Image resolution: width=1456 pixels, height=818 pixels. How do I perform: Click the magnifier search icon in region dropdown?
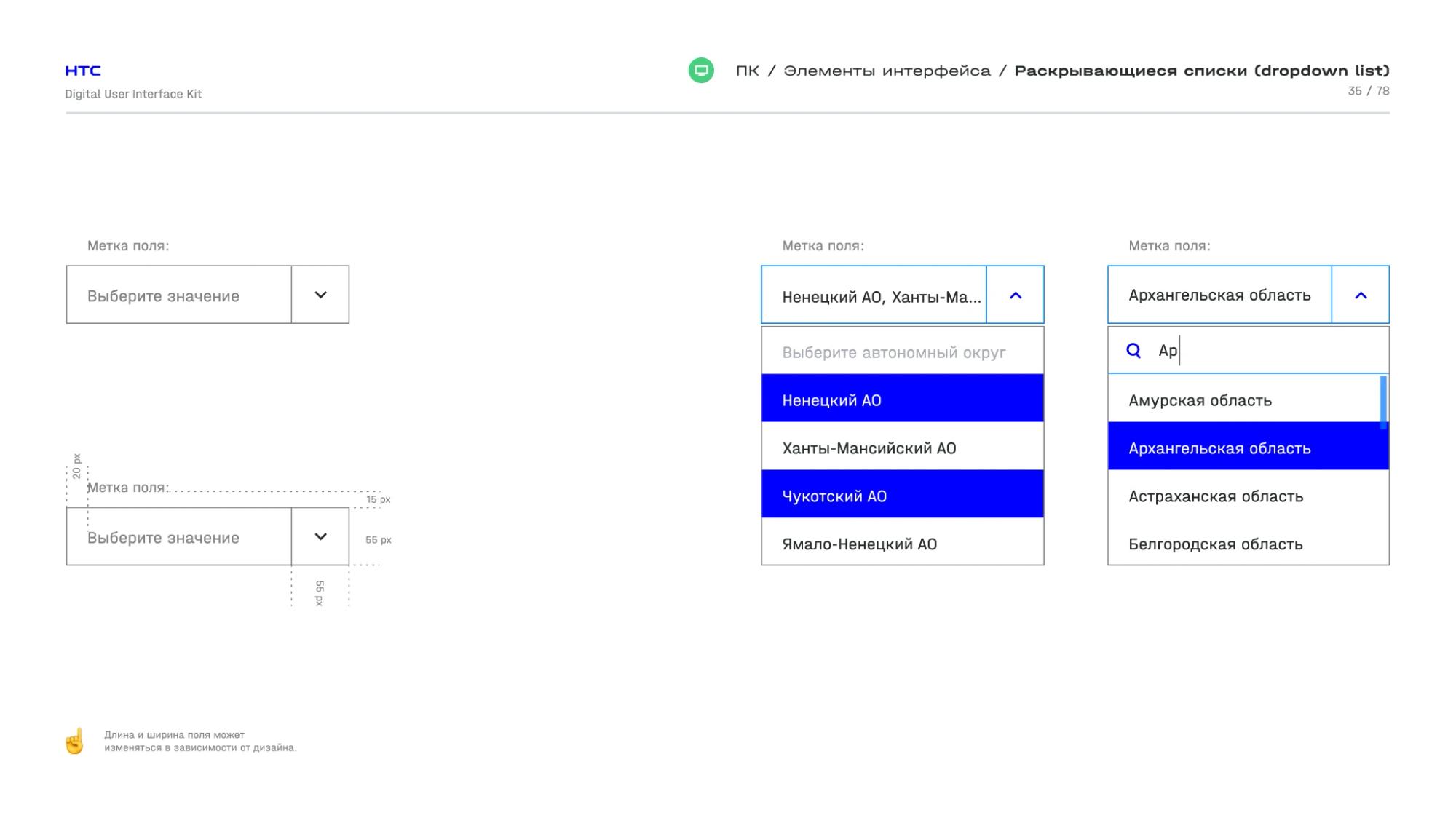[1133, 351]
